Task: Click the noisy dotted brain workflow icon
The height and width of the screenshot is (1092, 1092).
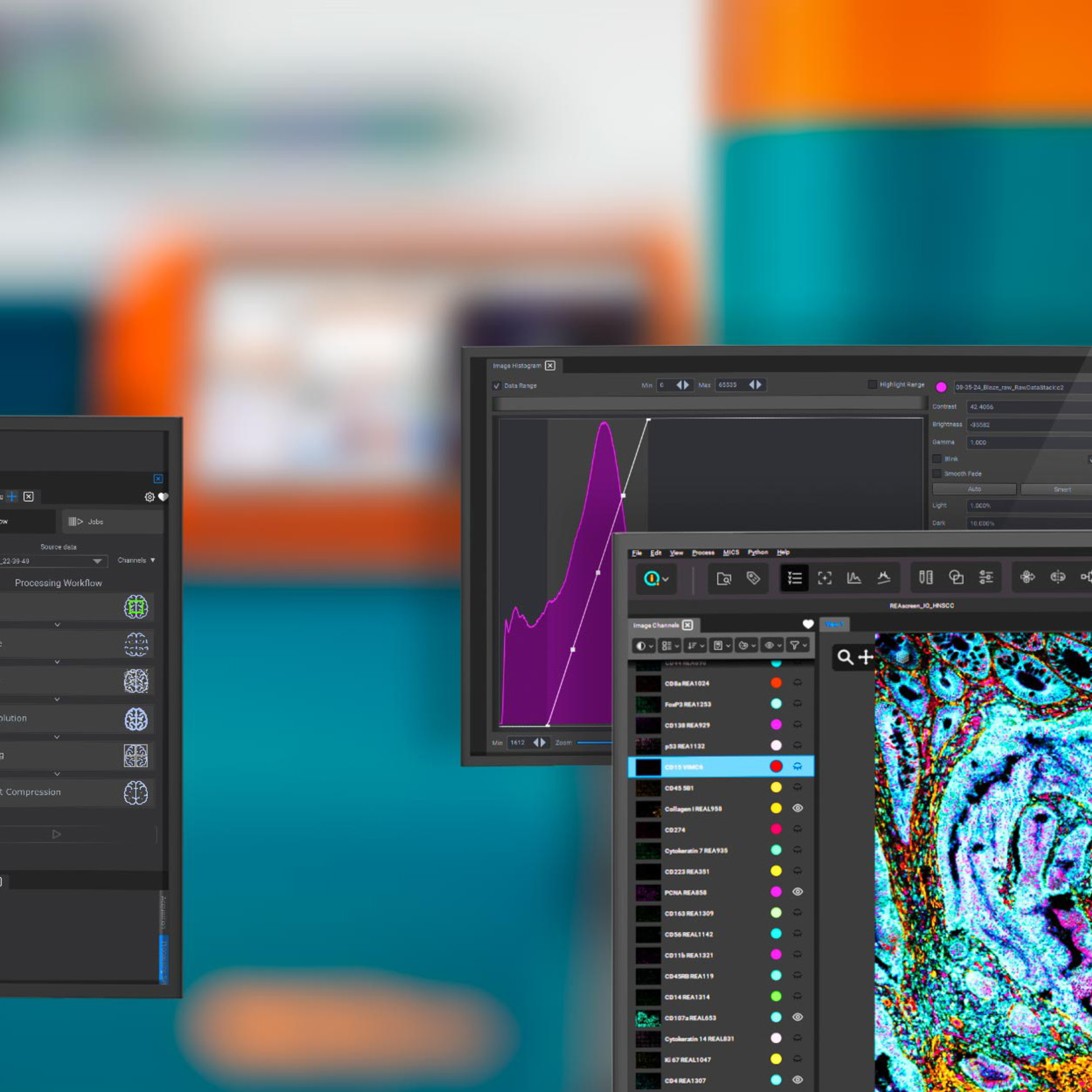Action: (136, 681)
